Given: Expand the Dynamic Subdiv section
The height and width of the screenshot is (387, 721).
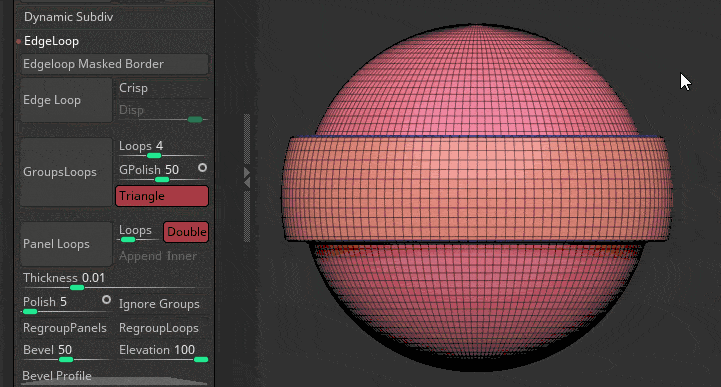Looking at the screenshot, I should pos(69,17).
